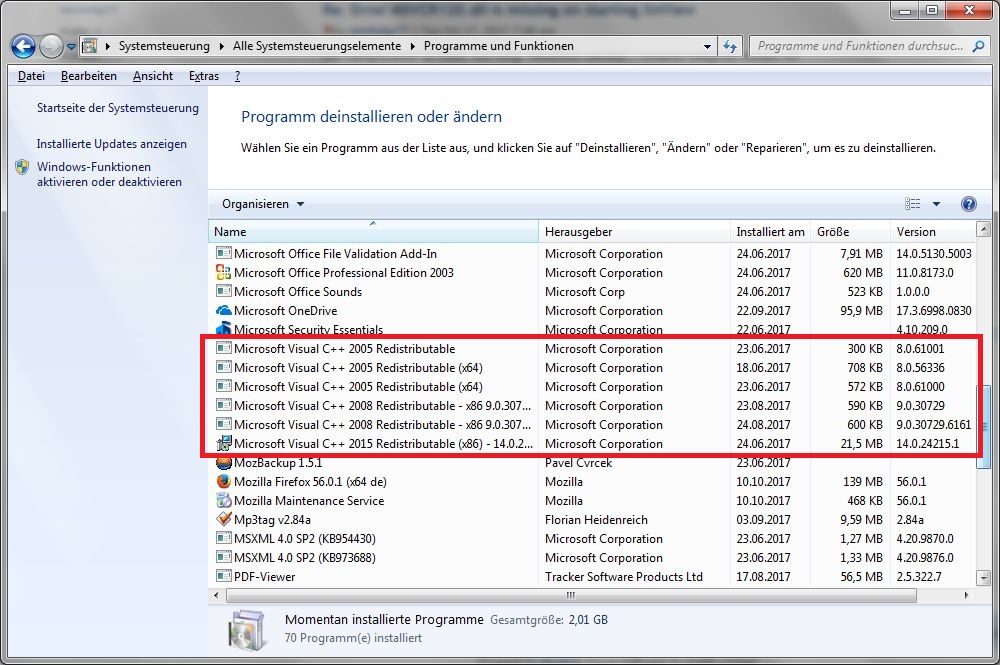Click the change view icon button
Viewport: 1000px width, 665px height.
click(x=913, y=204)
